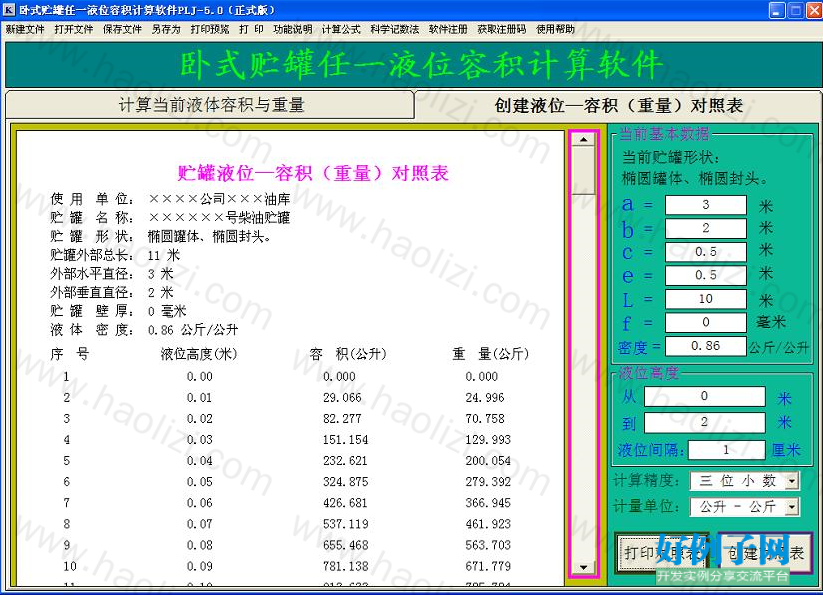Click the 椭圆罐体、椭圆封头。 shape text in right panel
823x595 pixels.
695,179
